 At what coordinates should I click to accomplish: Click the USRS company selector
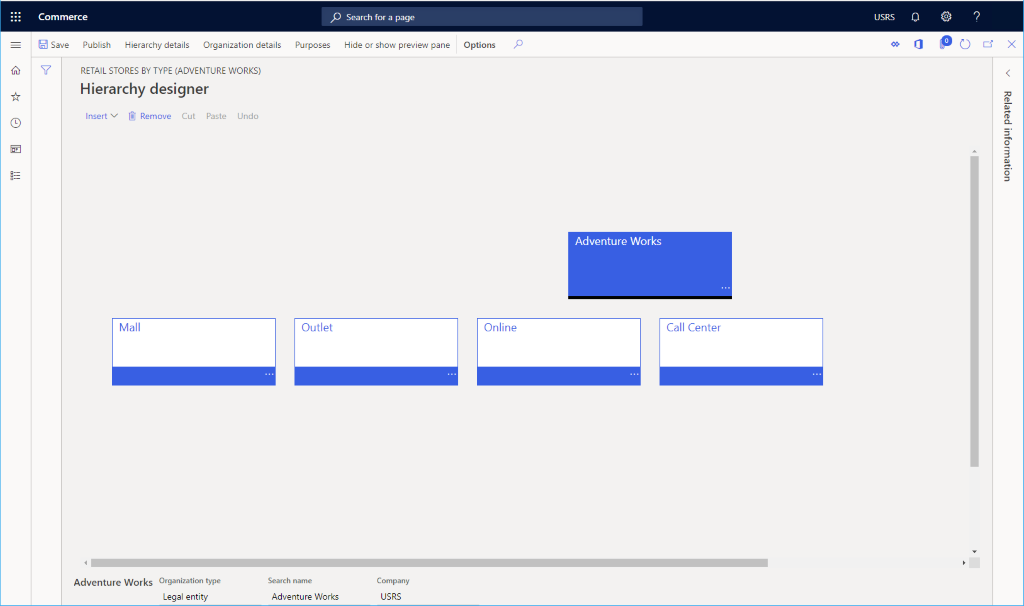pos(884,17)
